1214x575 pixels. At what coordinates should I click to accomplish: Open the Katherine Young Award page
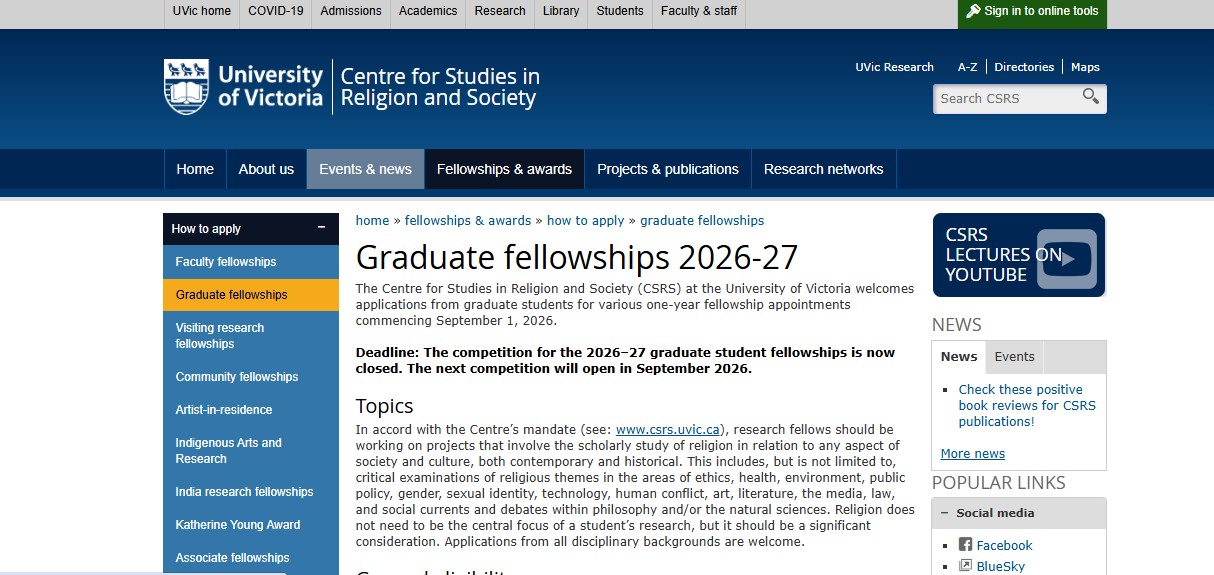pos(238,525)
